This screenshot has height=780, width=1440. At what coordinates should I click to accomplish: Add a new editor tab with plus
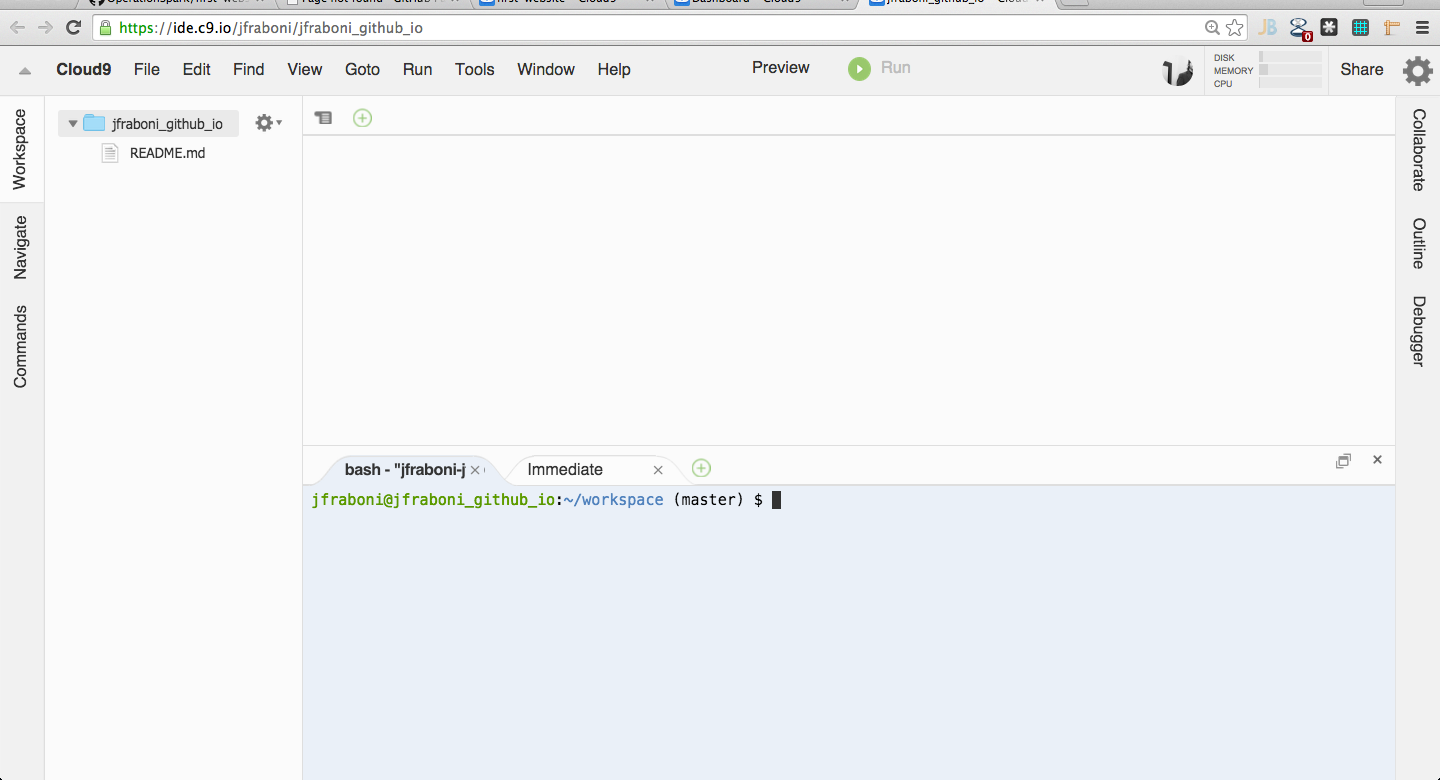pyautogui.click(x=362, y=118)
